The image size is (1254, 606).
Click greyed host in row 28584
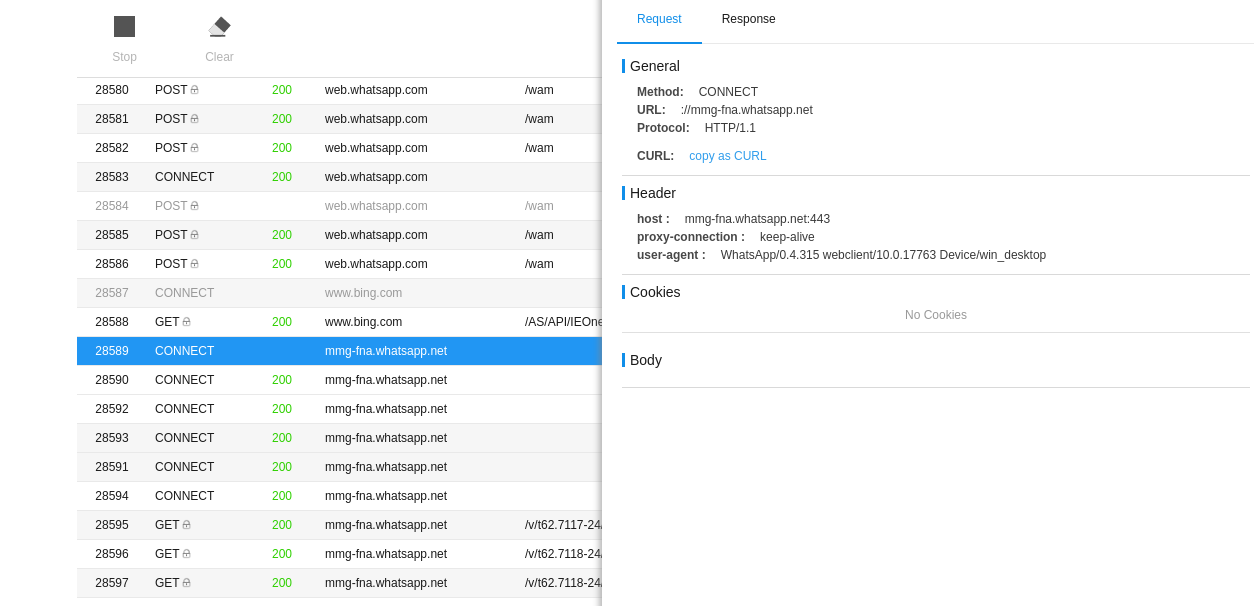tap(376, 206)
